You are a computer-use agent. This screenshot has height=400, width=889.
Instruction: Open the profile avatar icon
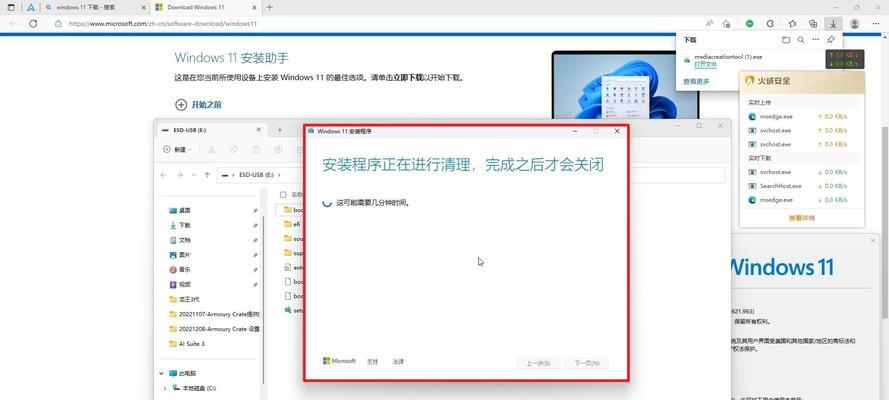(x=854, y=24)
